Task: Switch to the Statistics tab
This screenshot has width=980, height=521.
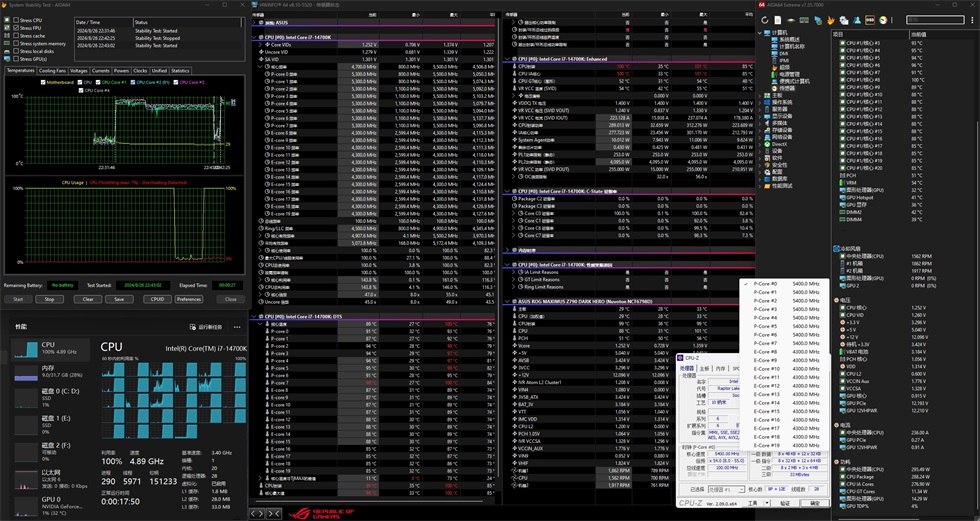Action: (180, 71)
